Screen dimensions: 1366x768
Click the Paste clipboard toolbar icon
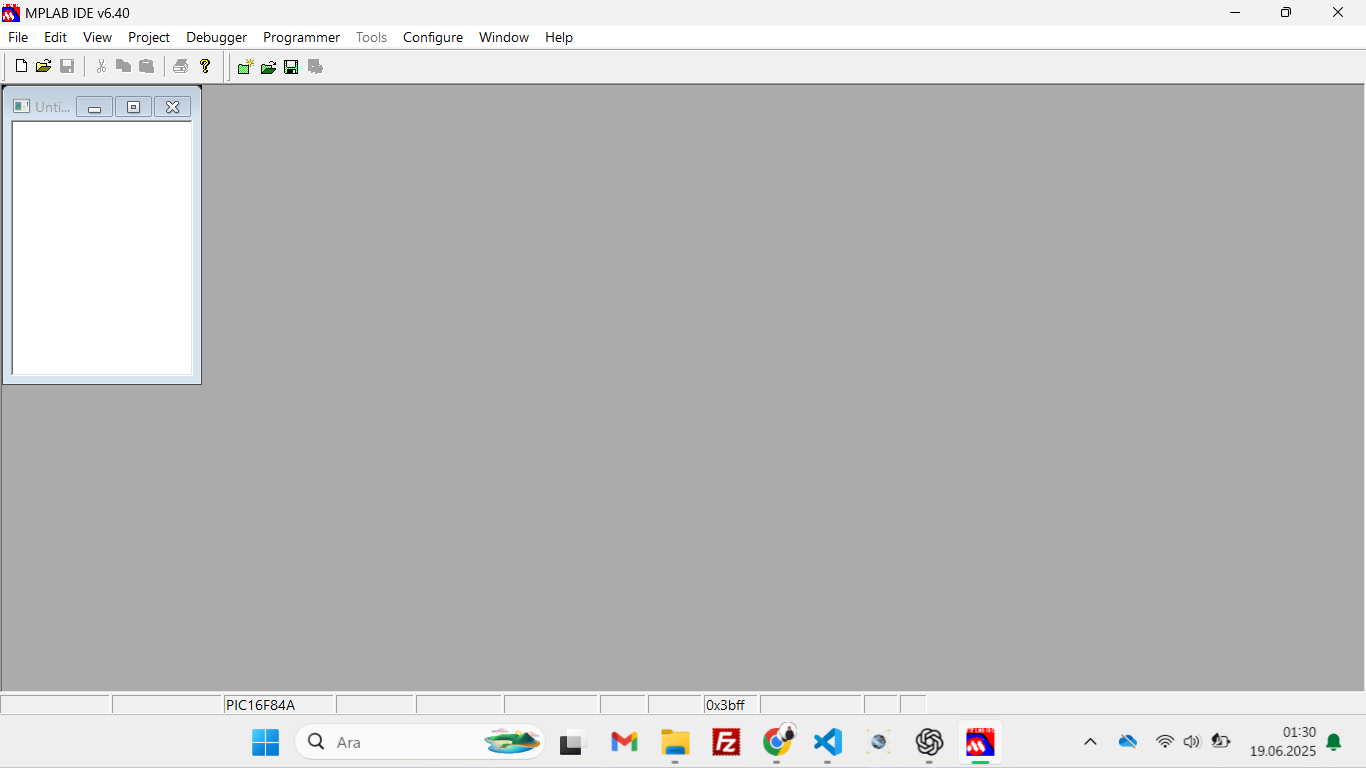[146, 66]
